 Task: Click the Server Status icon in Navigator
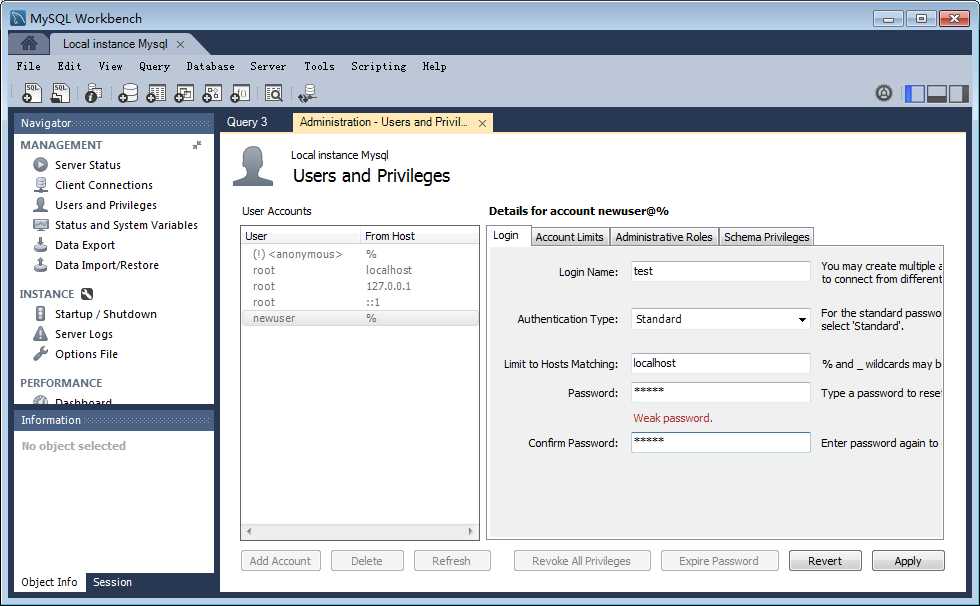point(41,165)
